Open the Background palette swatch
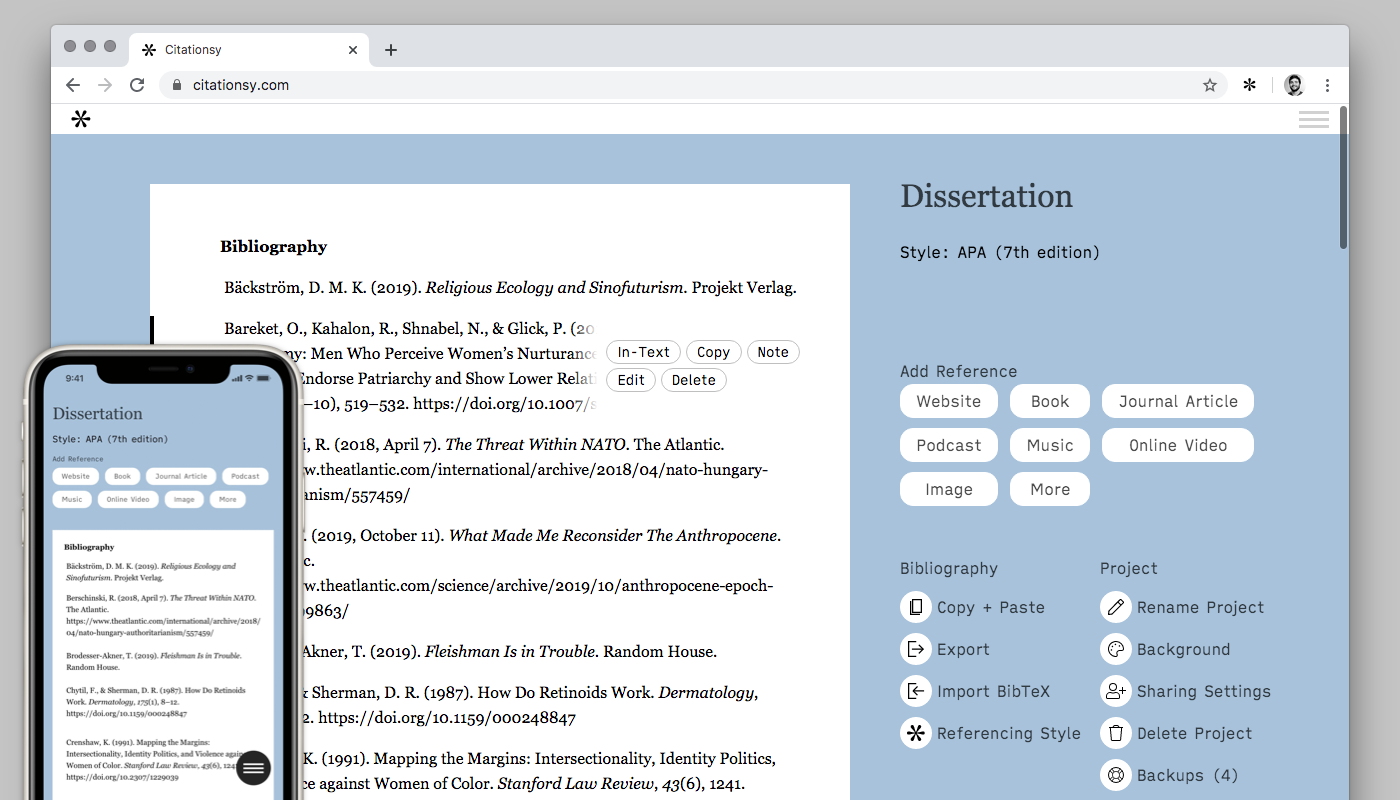 point(1115,649)
